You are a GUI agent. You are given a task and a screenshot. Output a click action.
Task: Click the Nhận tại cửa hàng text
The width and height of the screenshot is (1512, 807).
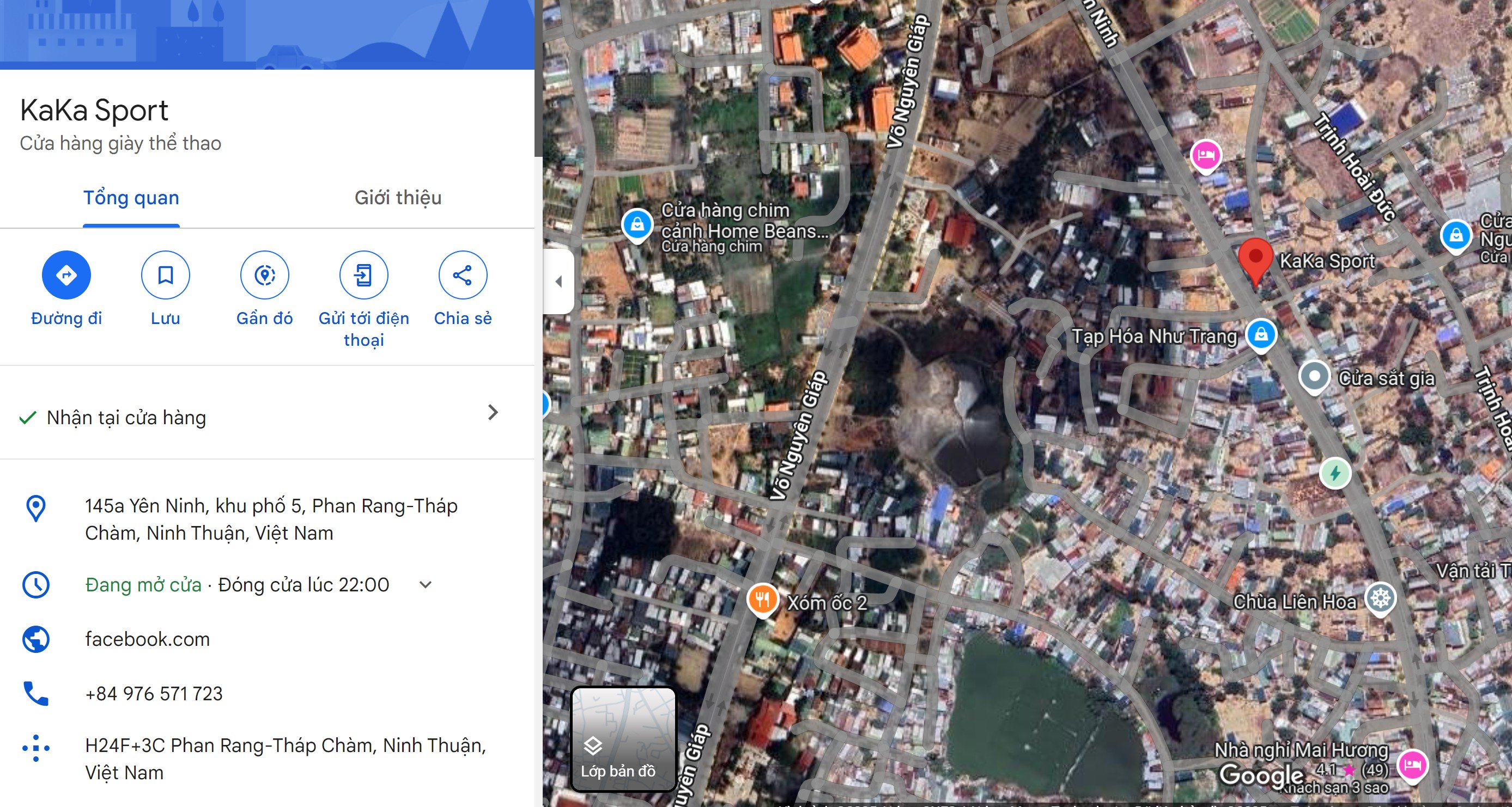[x=126, y=418]
